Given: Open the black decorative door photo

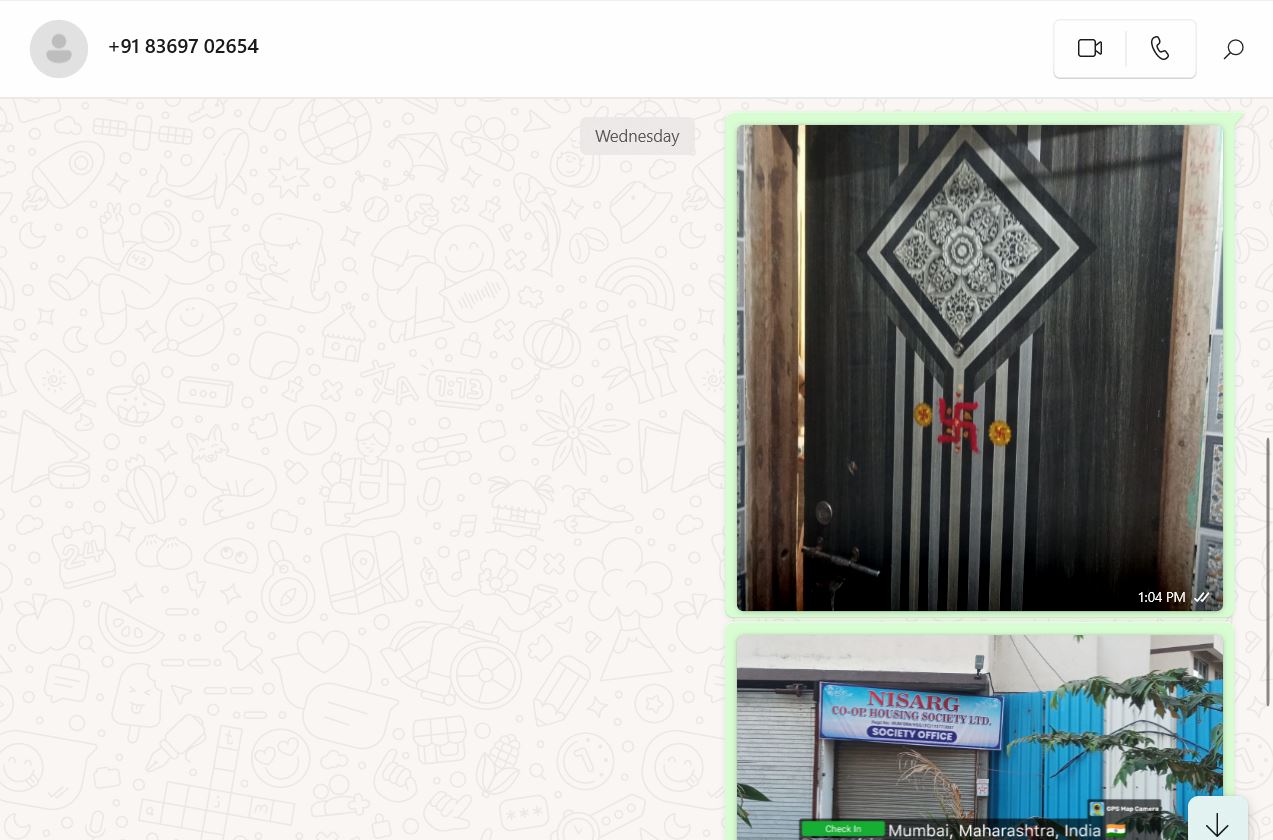Looking at the screenshot, I should coord(979,367).
